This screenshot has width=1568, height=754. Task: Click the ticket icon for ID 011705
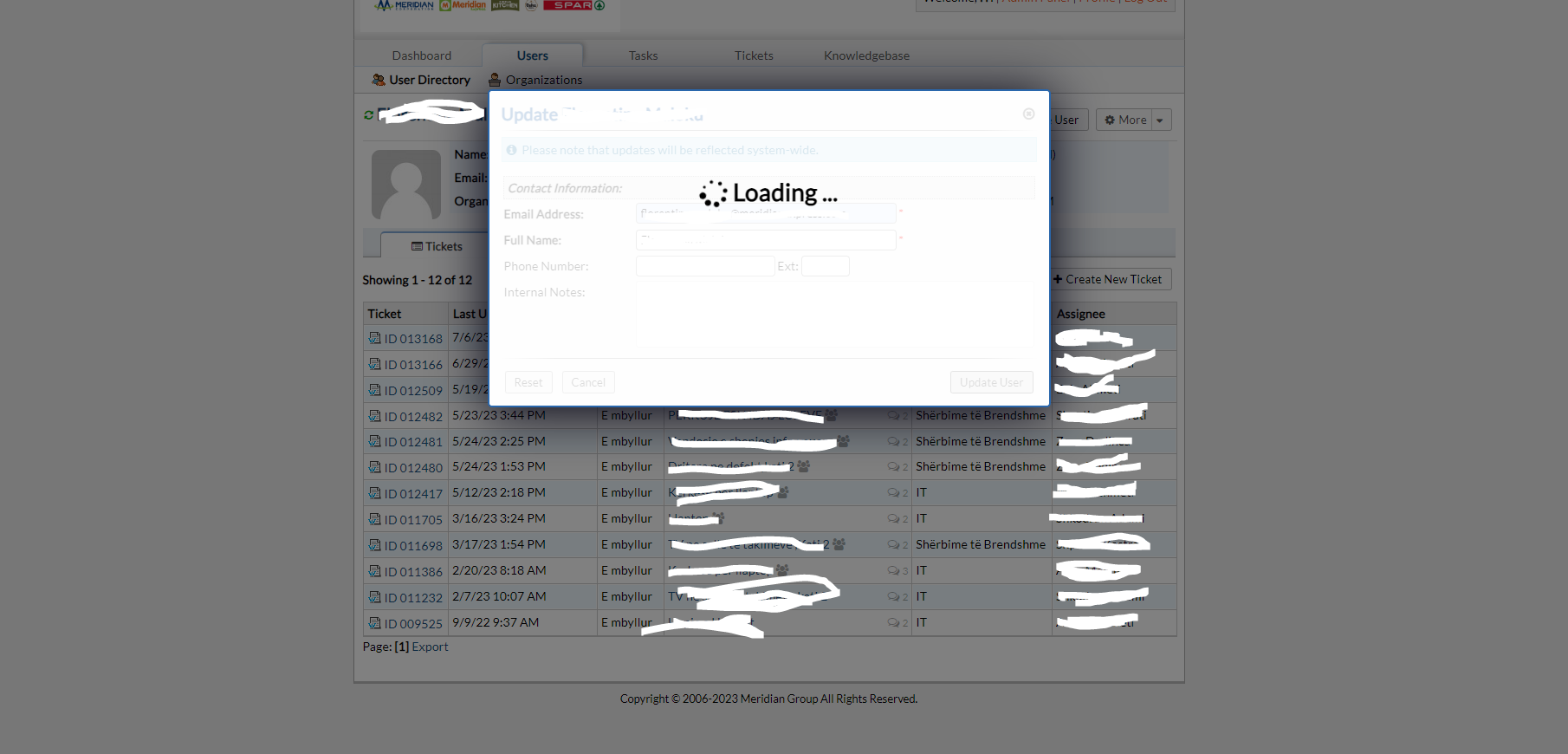374,519
